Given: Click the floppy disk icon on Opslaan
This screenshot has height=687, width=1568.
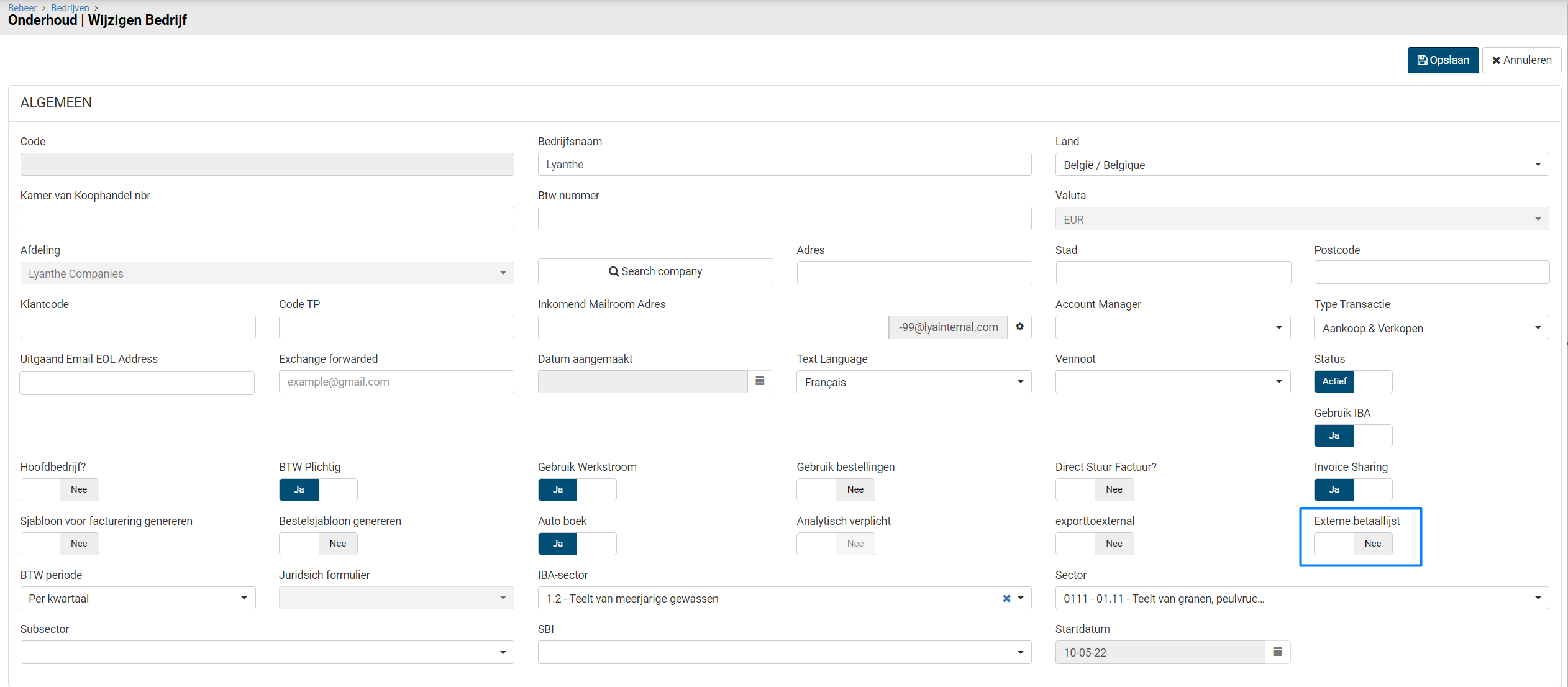Looking at the screenshot, I should point(1422,60).
